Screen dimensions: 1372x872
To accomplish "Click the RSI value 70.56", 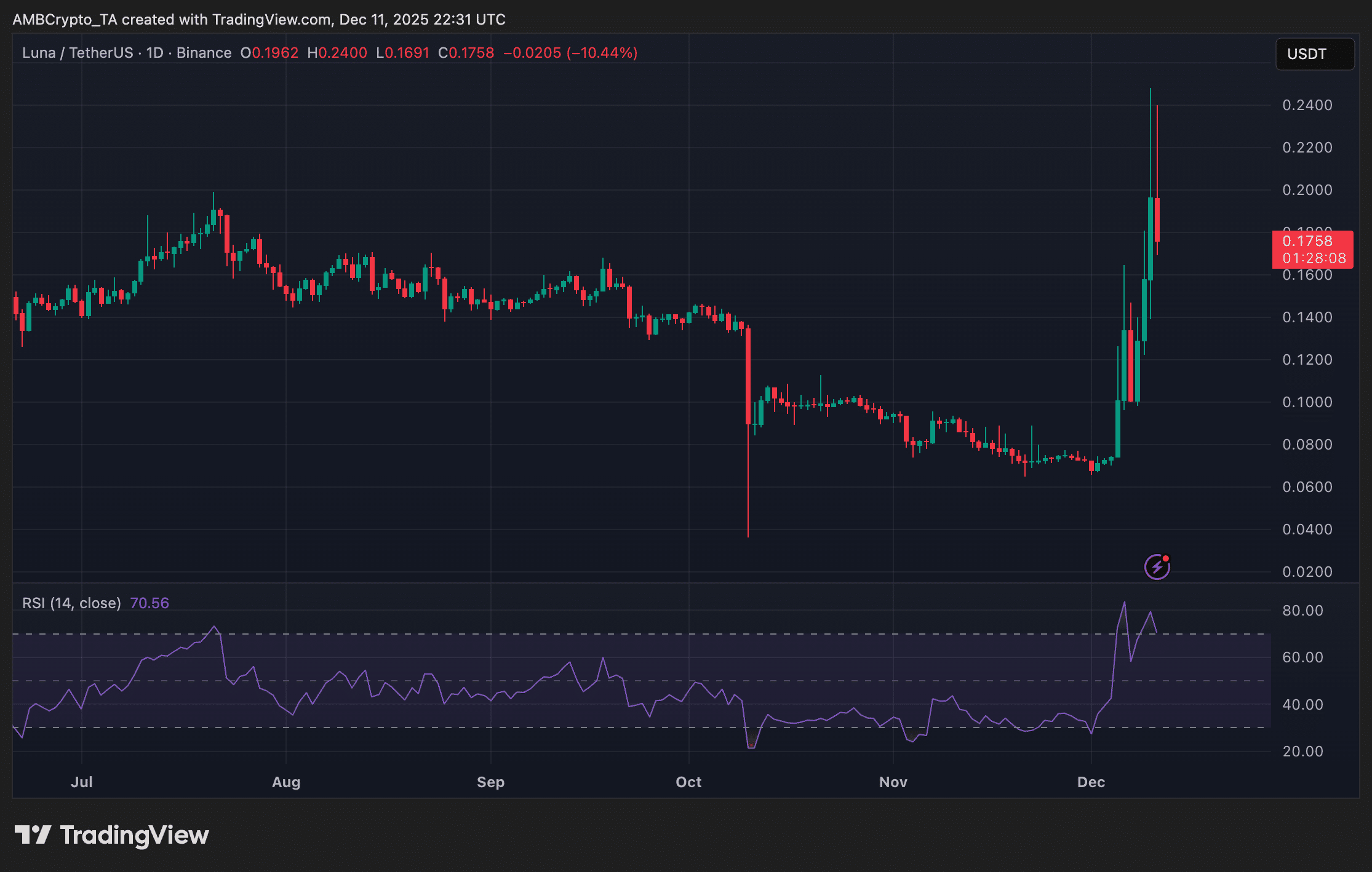I will [150, 603].
